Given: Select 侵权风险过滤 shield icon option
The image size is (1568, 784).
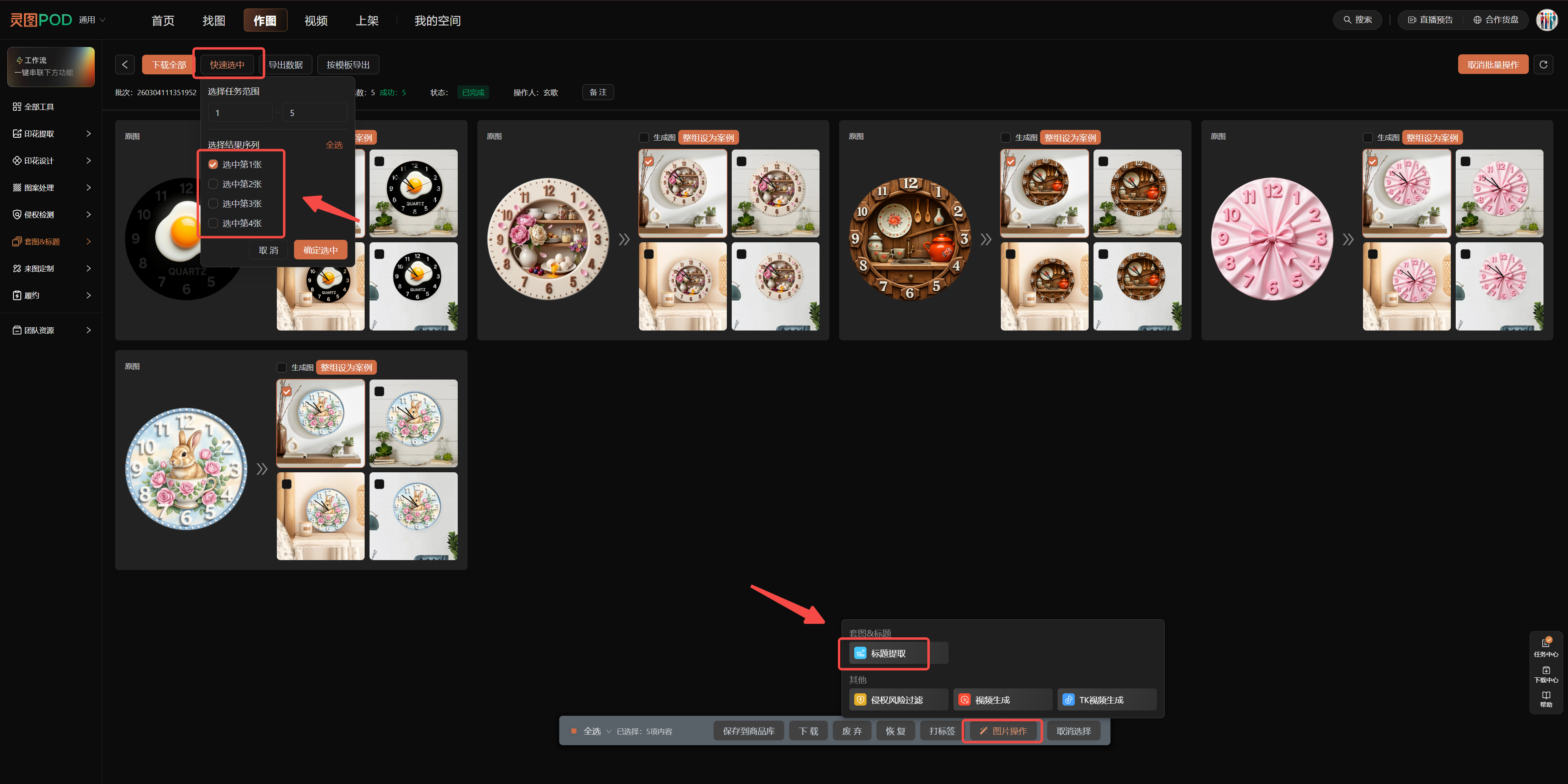Looking at the screenshot, I should point(860,700).
